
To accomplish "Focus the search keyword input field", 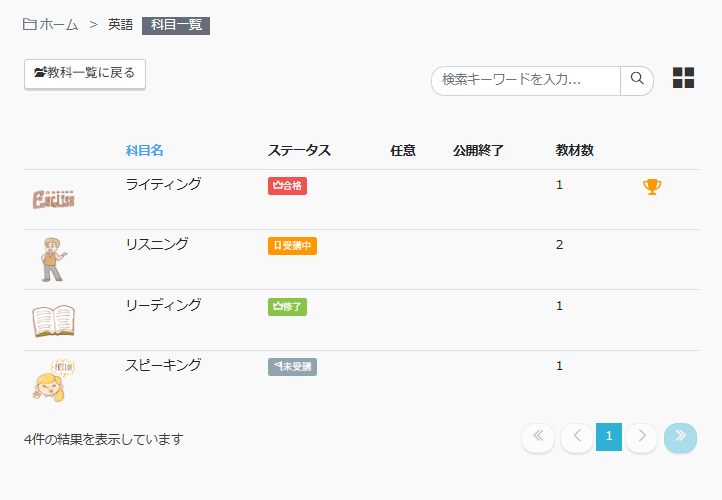I will pos(526,80).
